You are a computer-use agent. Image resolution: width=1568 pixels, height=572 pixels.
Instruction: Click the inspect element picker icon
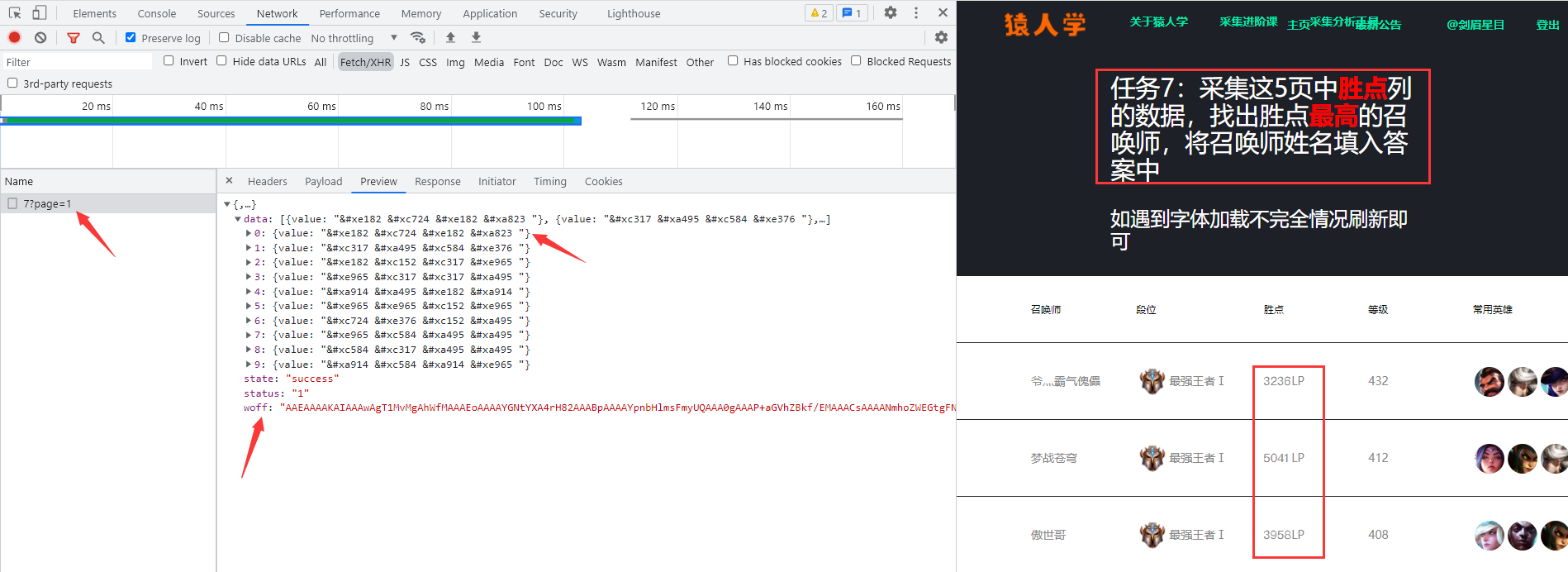[15, 12]
